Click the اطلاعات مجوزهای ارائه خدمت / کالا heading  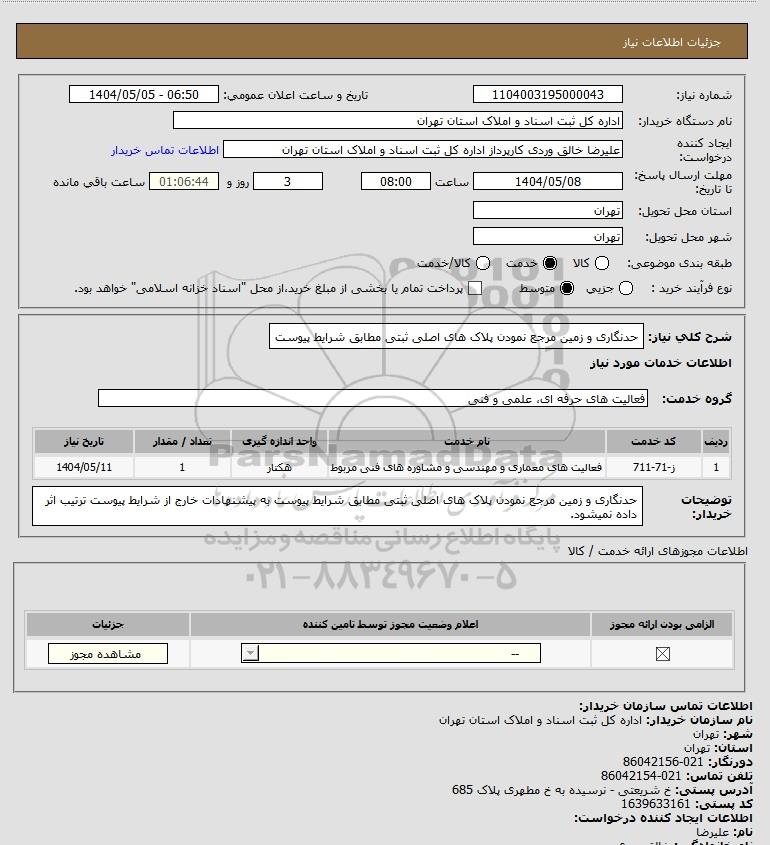pyautogui.click(x=657, y=551)
